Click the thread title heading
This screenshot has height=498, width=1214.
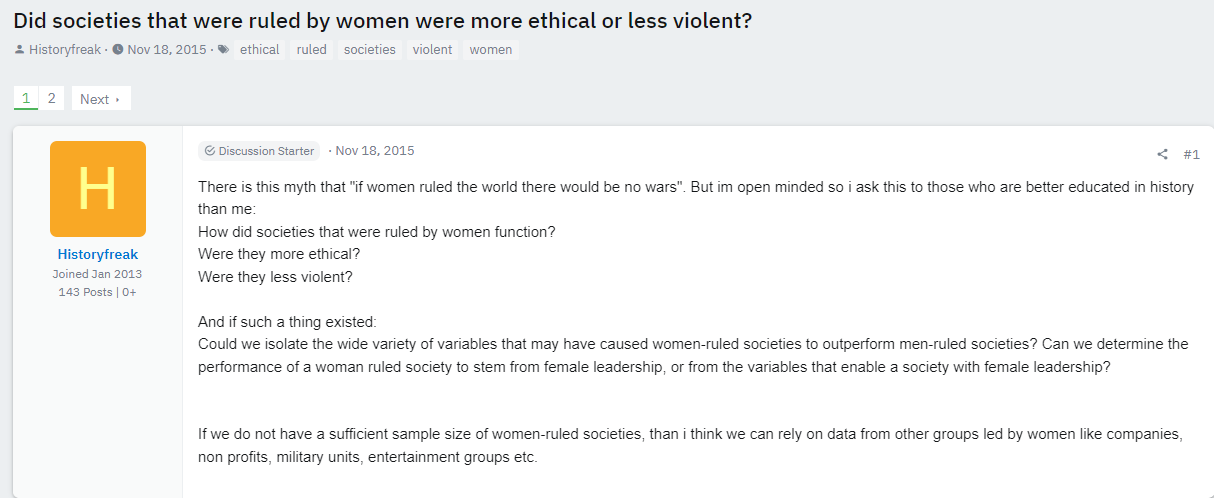[383, 20]
